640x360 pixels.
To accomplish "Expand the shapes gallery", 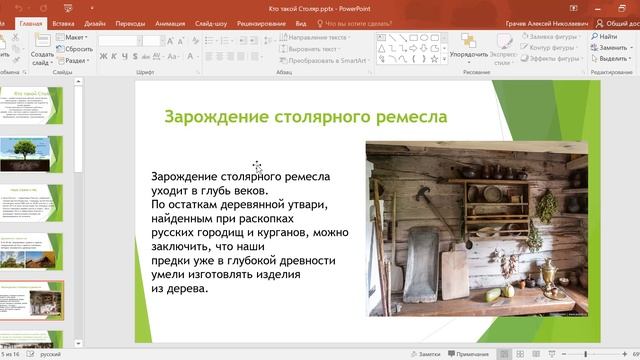I will pos(444,60).
